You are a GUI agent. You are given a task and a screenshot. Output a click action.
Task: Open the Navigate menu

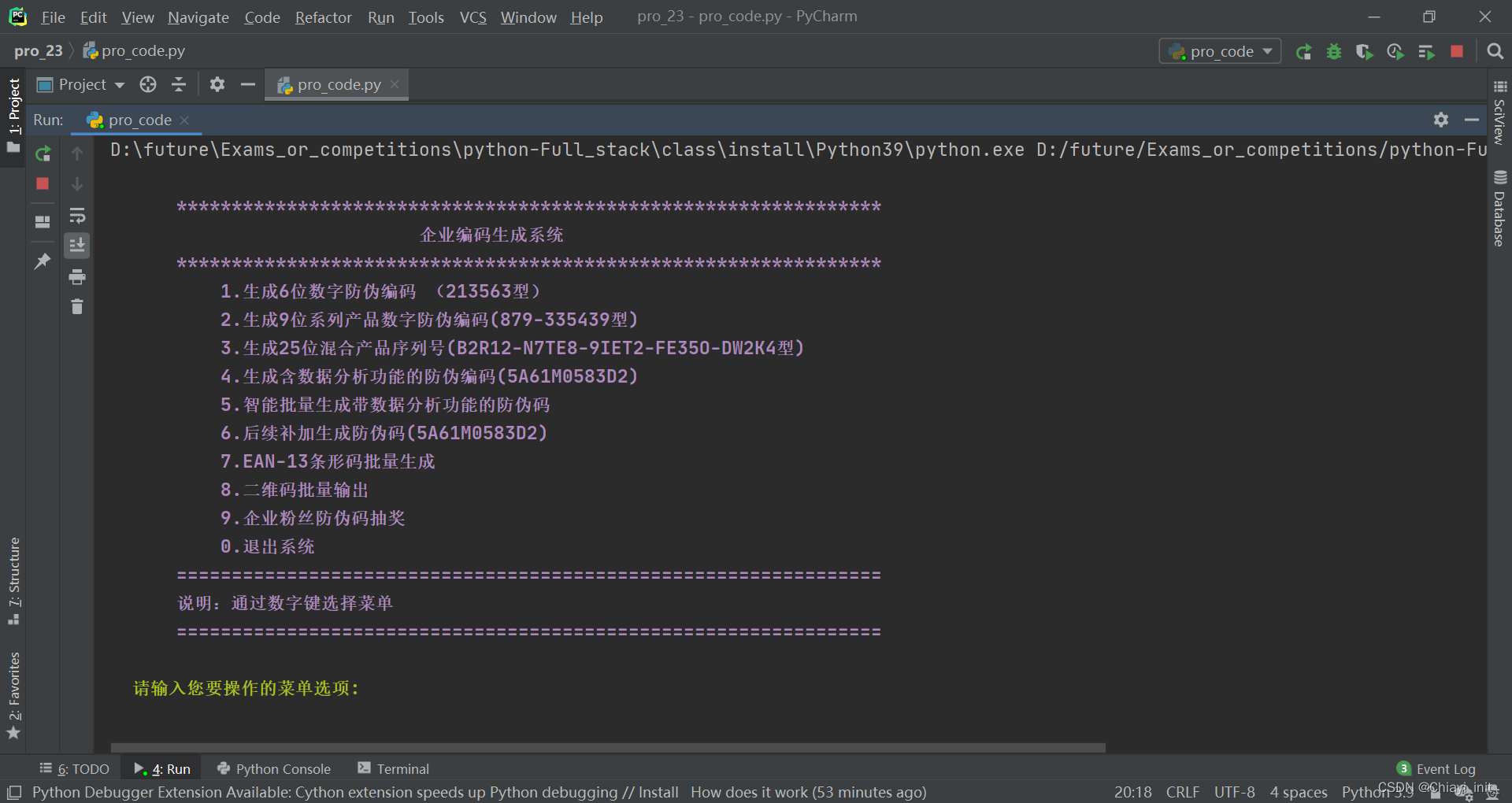tap(198, 17)
